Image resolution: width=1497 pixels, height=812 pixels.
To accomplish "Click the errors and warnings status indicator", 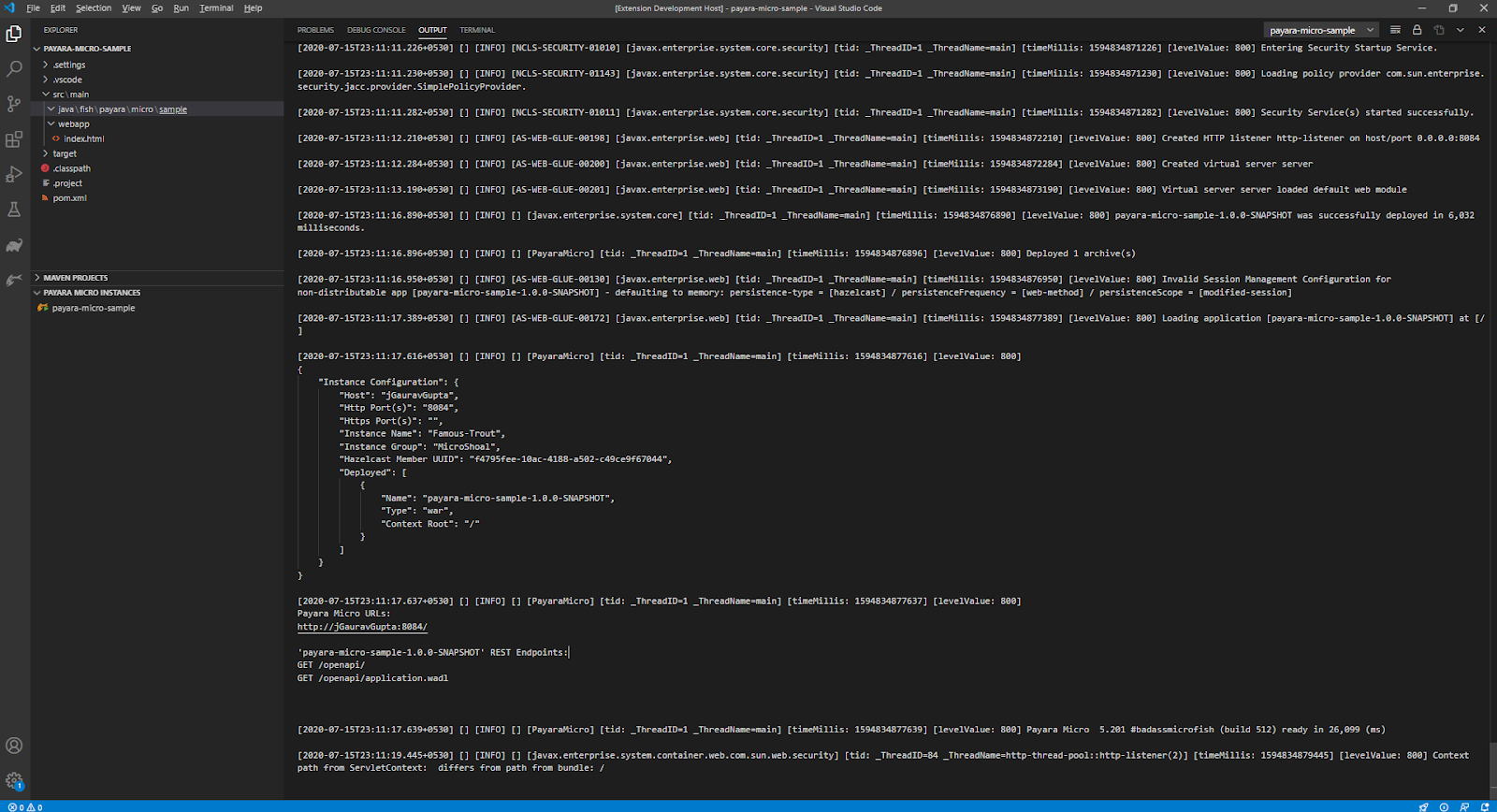I will click(x=25, y=806).
